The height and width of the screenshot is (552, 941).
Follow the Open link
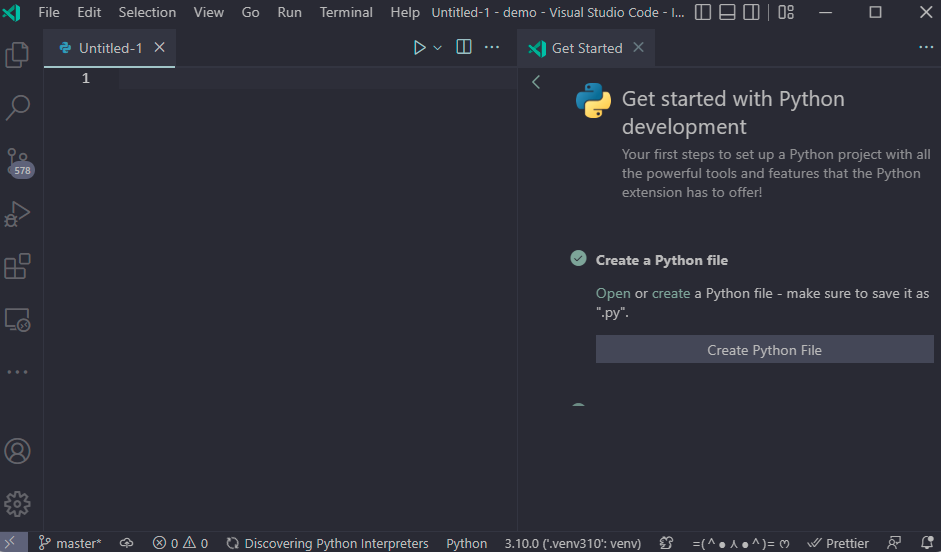point(613,293)
